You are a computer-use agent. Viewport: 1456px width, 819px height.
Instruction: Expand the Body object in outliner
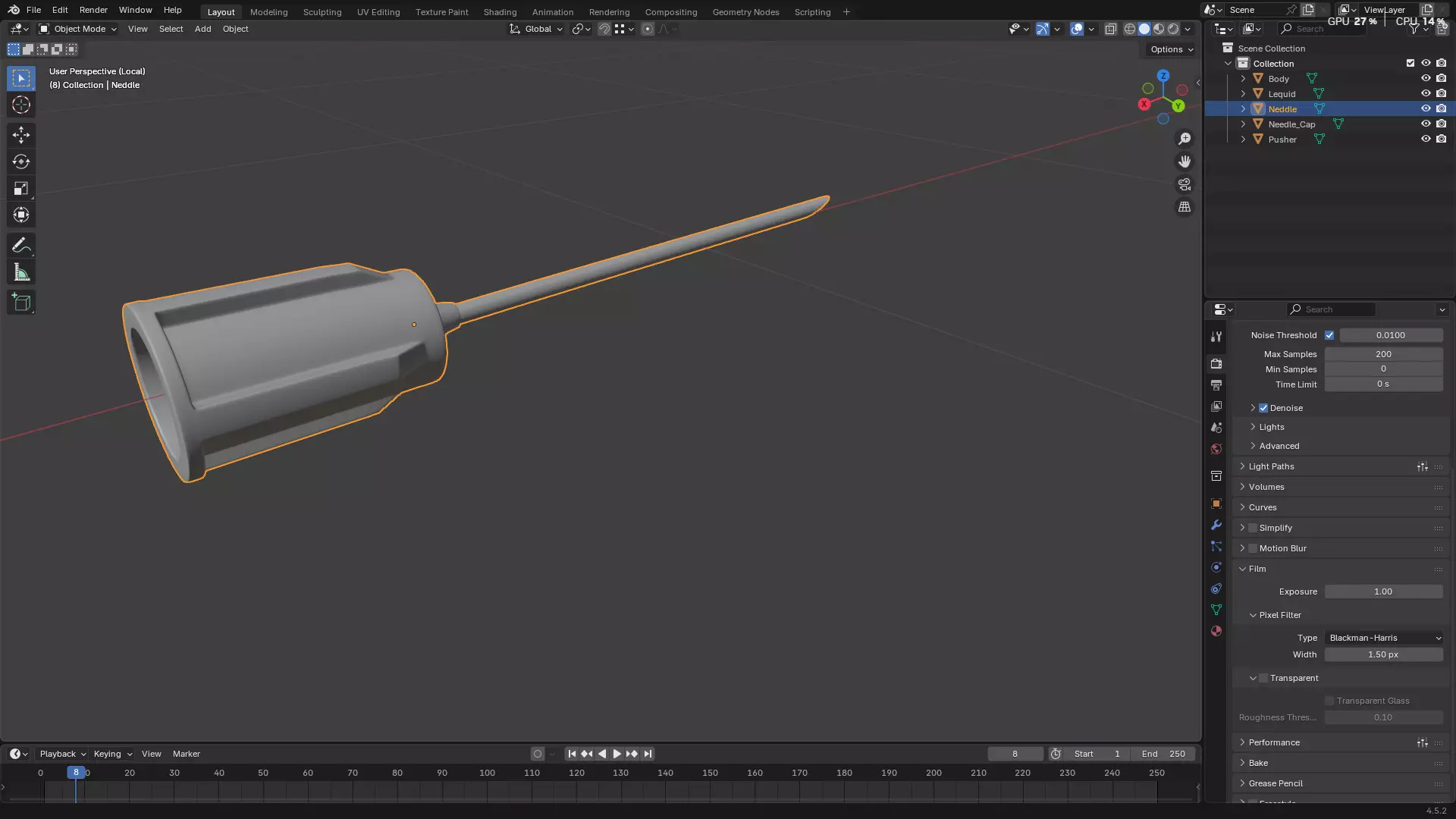coord(1243,78)
